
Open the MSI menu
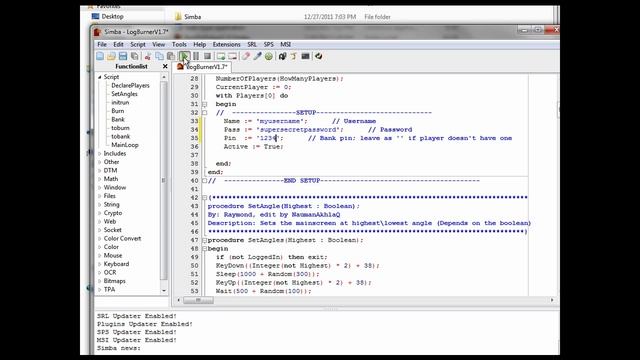(x=285, y=44)
